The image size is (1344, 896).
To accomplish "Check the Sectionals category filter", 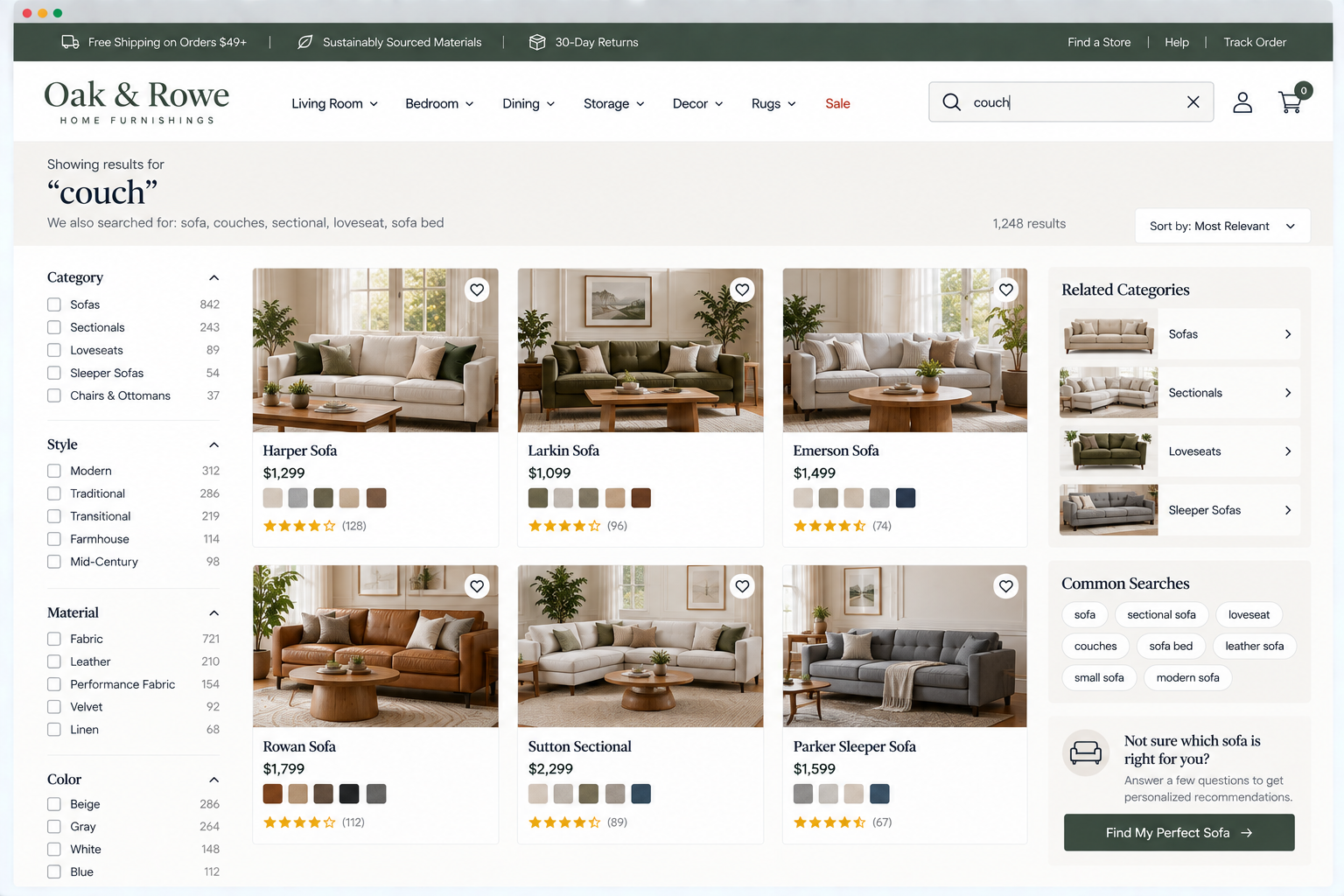I will pos(54,327).
